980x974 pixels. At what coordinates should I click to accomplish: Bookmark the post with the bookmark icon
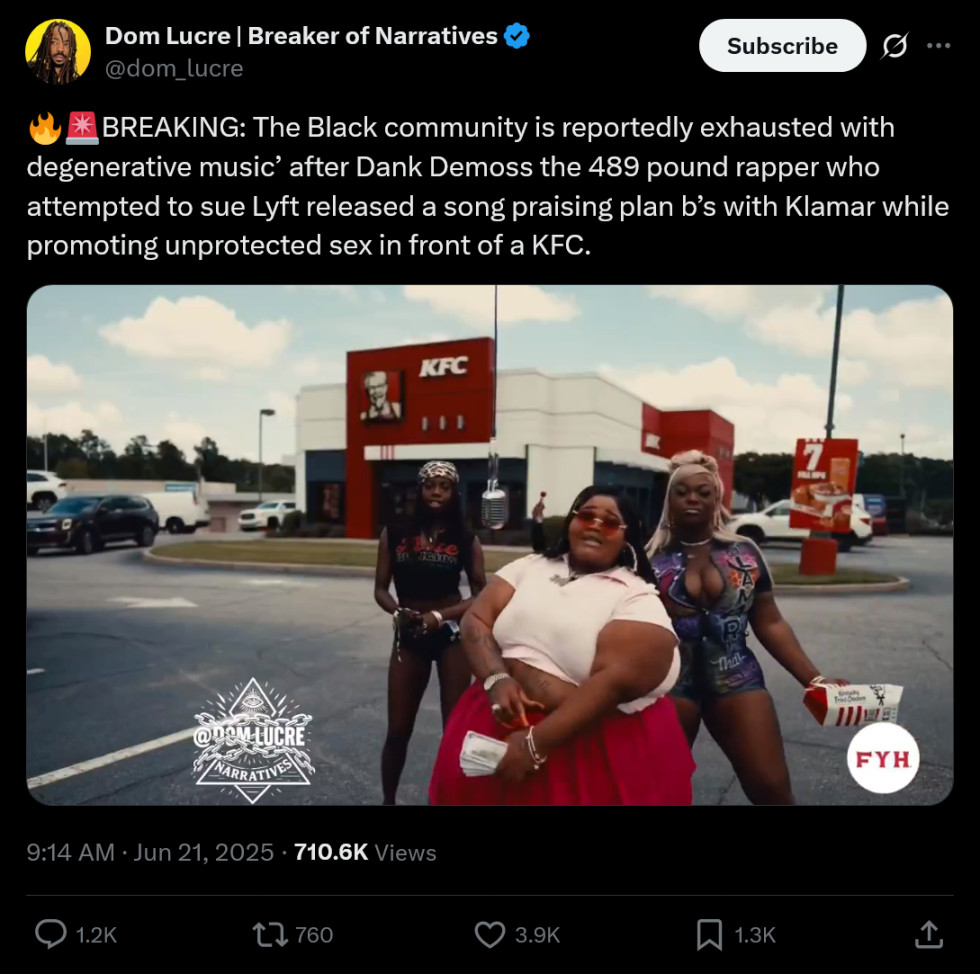[x=709, y=935]
